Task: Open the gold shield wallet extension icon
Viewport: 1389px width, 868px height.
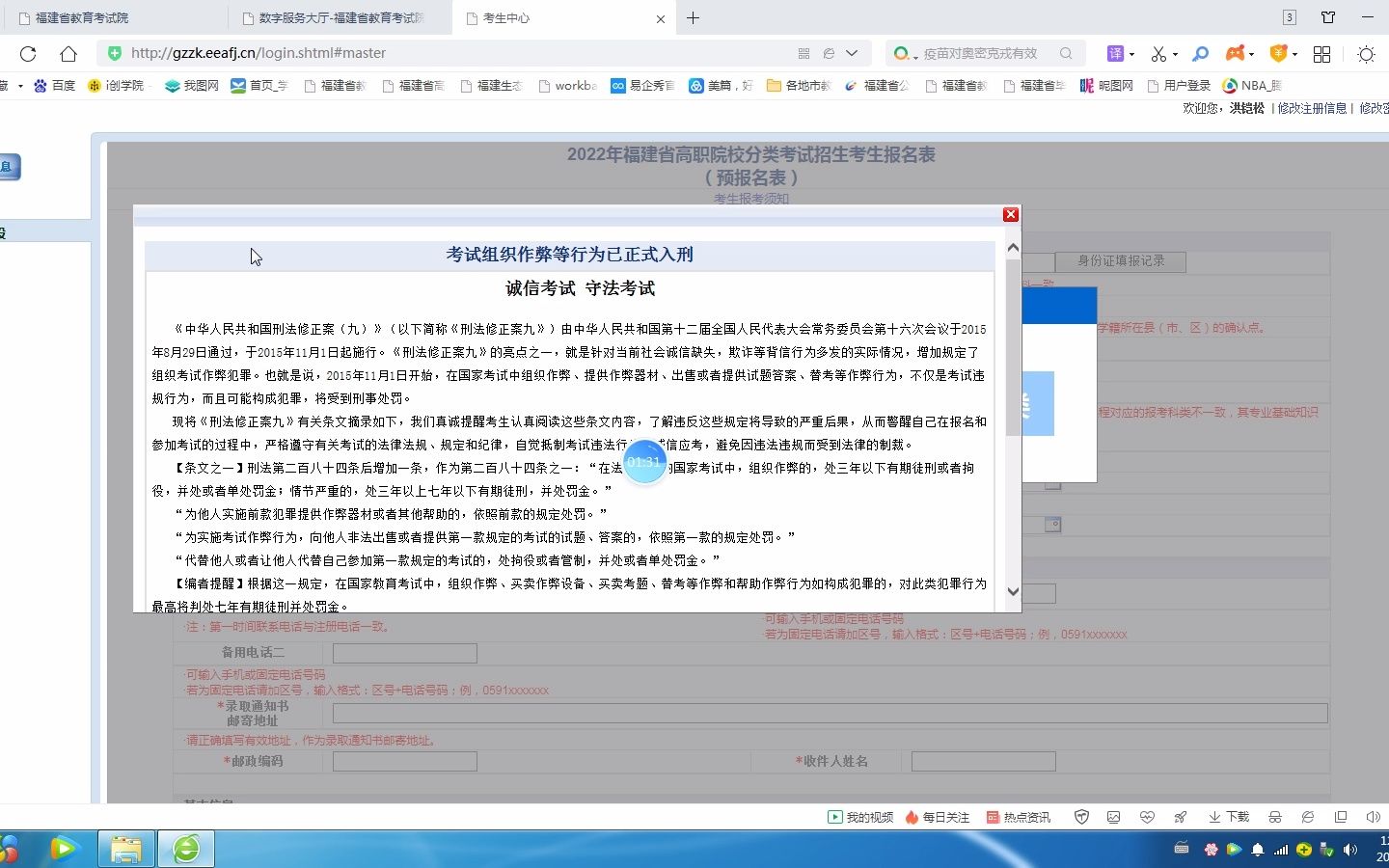Action: coord(1278,53)
